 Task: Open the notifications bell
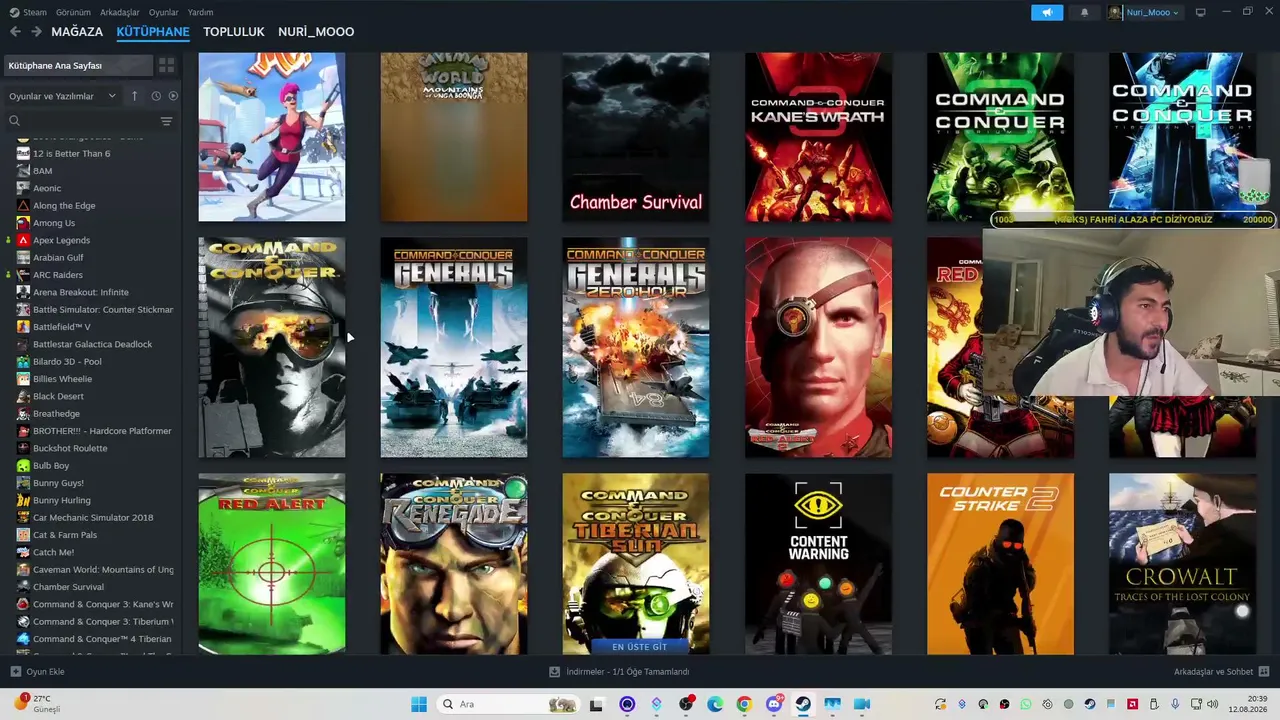pyautogui.click(x=1085, y=12)
